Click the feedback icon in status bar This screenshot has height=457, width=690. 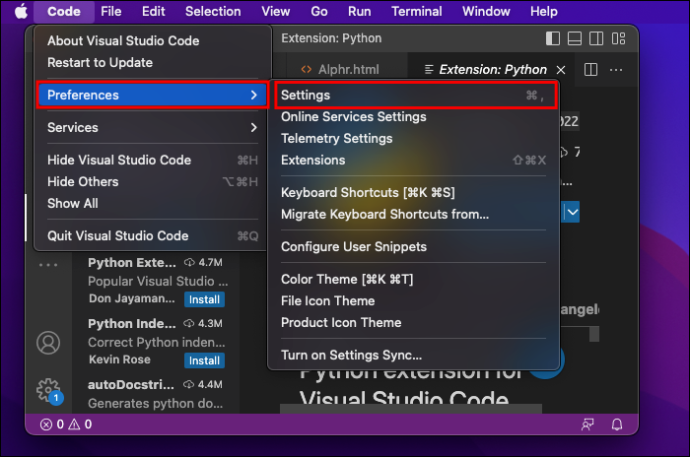point(587,424)
